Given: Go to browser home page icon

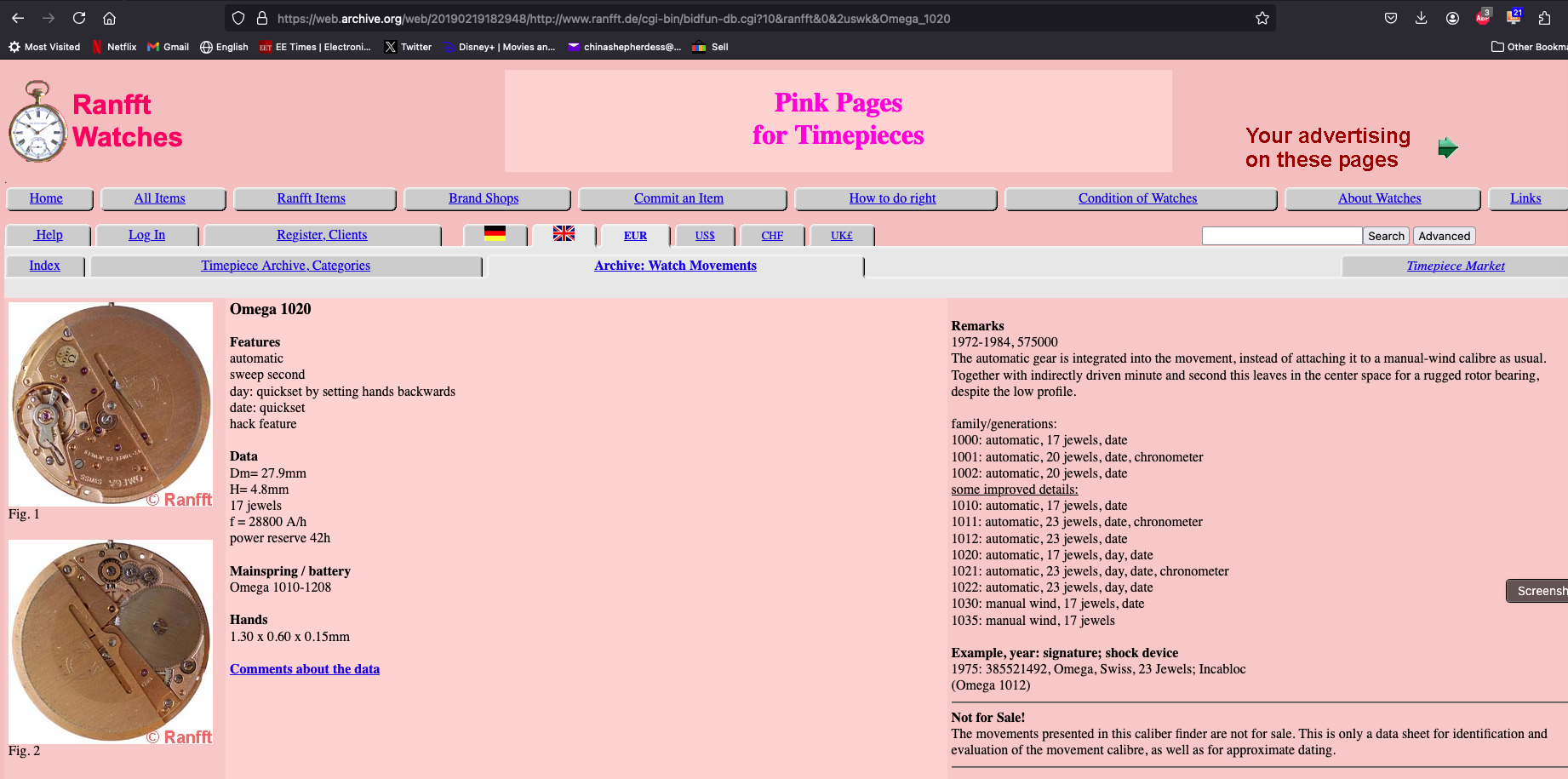Looking at the screenshot, I should tap(109, 18).
